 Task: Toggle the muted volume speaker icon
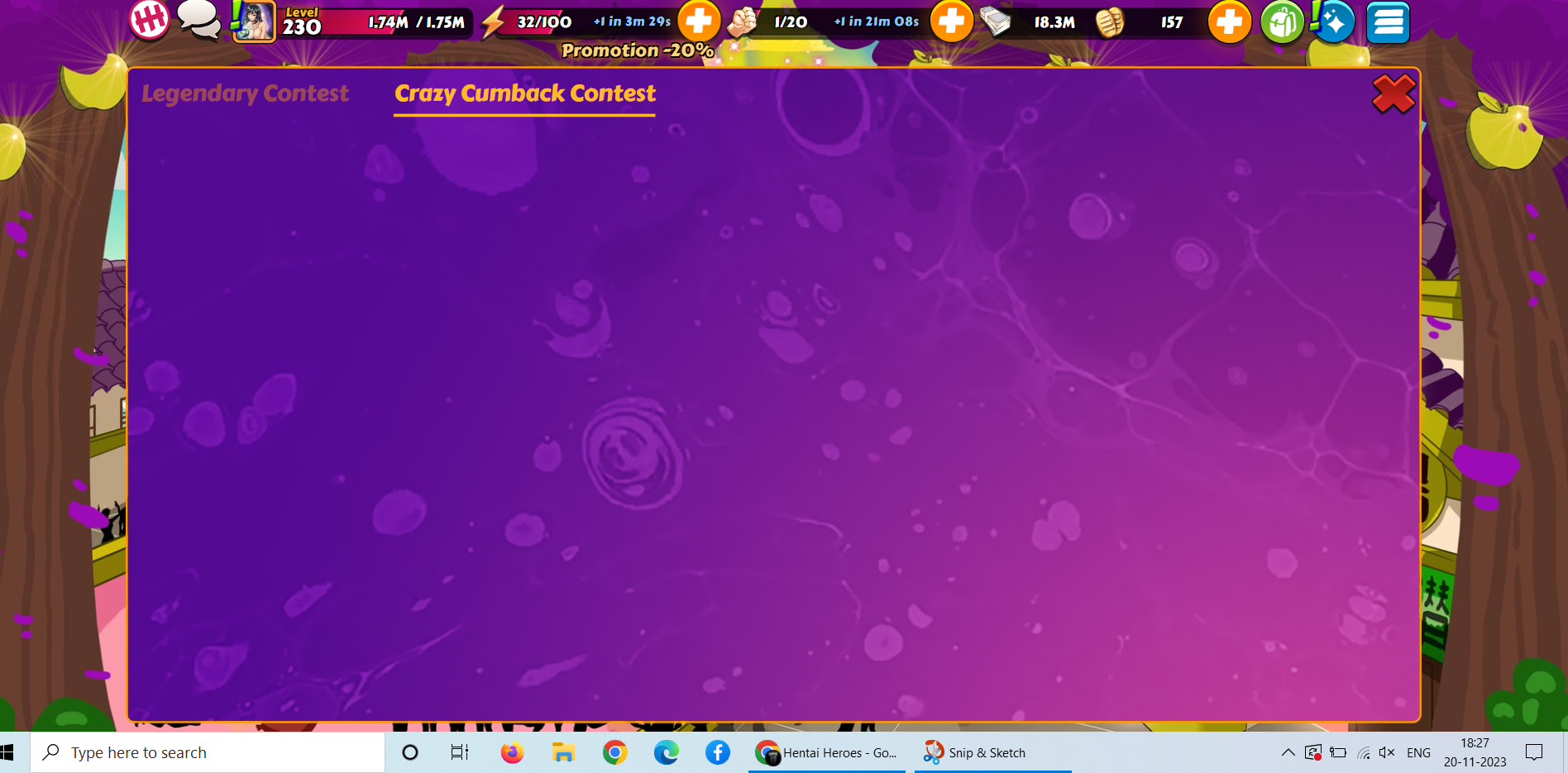(1387, 752)
